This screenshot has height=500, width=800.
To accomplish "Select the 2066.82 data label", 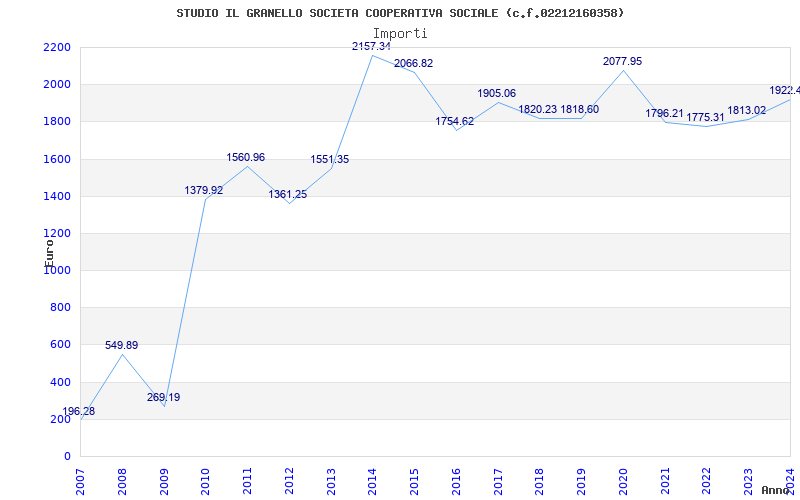I will coord(413,63).
